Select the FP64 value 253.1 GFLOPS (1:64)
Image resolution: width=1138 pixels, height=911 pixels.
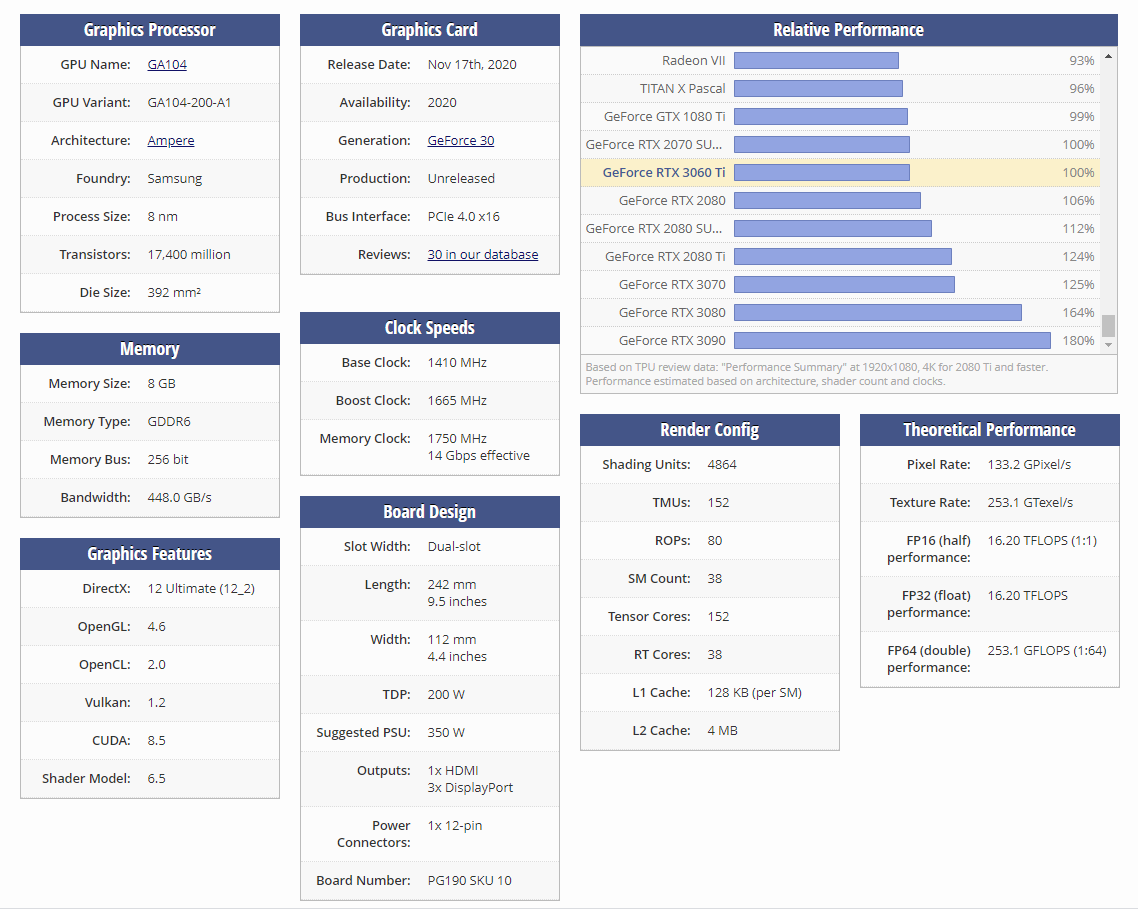pyautogui.click(x=1047, y=651)
